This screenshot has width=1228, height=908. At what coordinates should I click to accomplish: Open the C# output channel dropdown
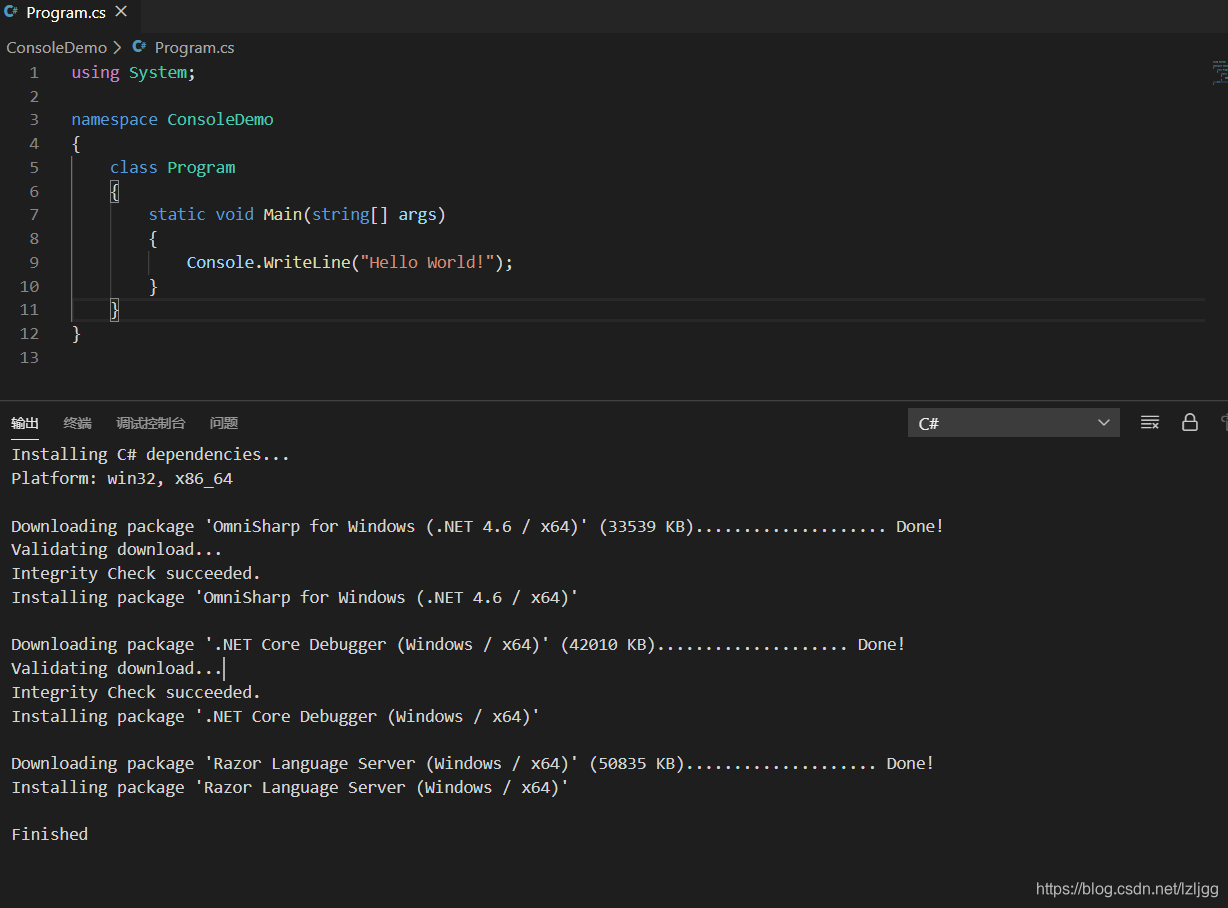coord(1014,423)
